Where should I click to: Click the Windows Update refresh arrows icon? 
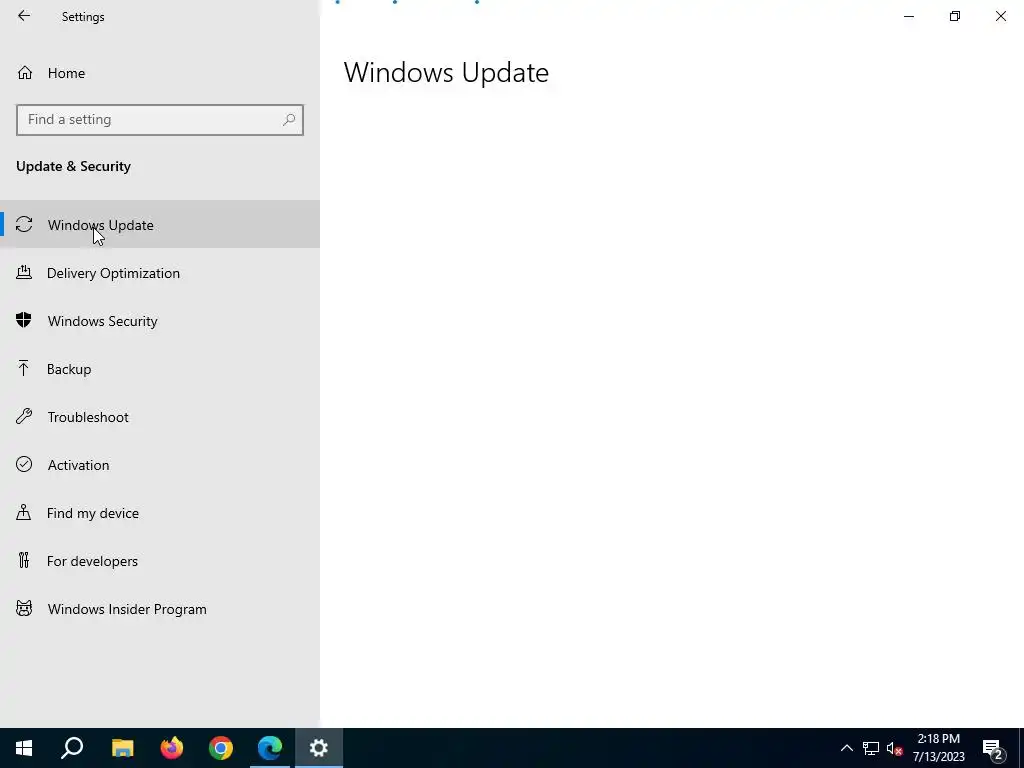(24, 224)
